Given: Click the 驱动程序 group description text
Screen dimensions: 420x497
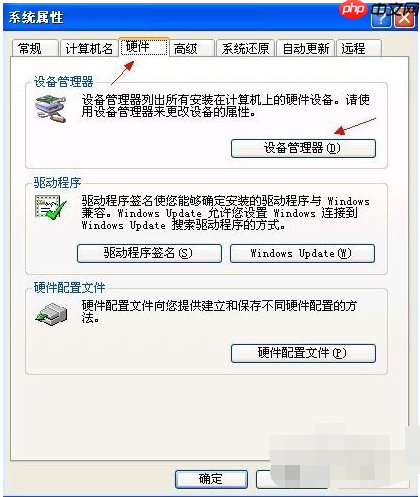Looking at the screenshot, I should [226, 213].
